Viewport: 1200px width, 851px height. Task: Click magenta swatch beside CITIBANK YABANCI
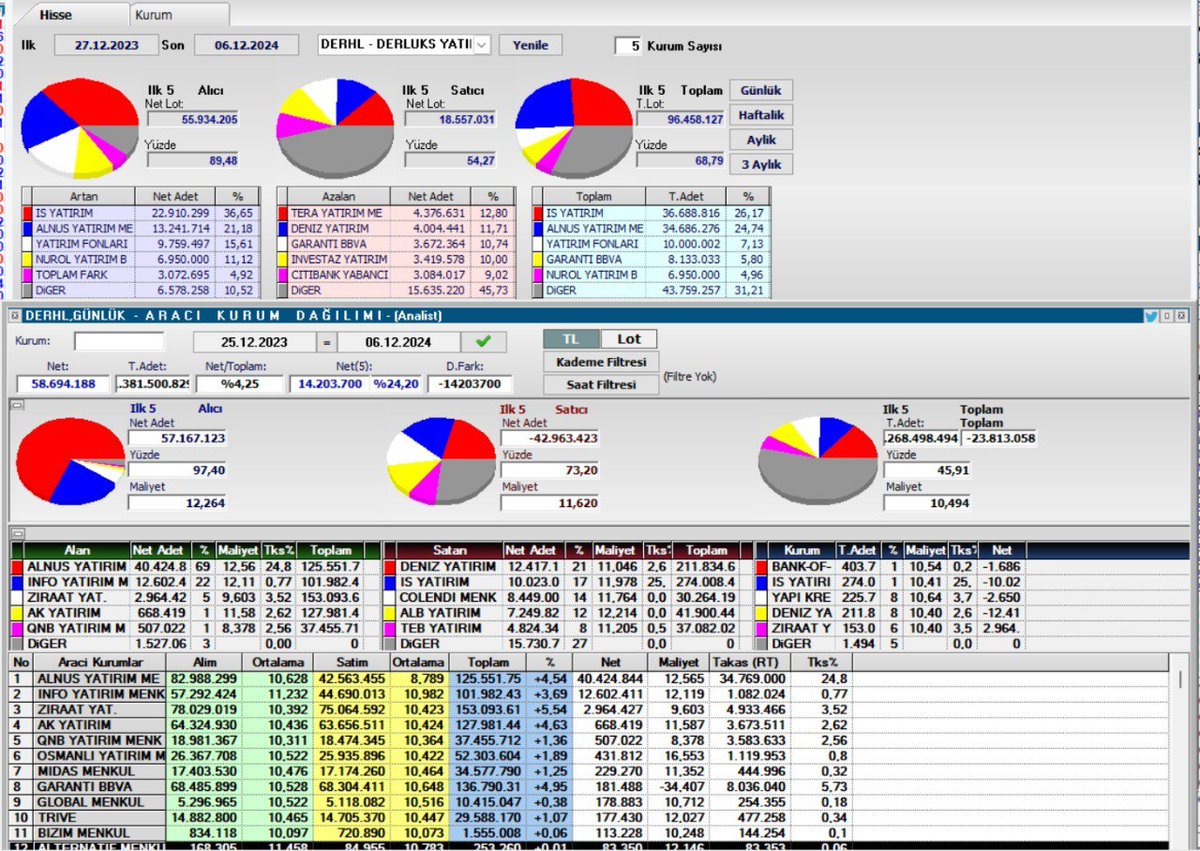point(283,273)
